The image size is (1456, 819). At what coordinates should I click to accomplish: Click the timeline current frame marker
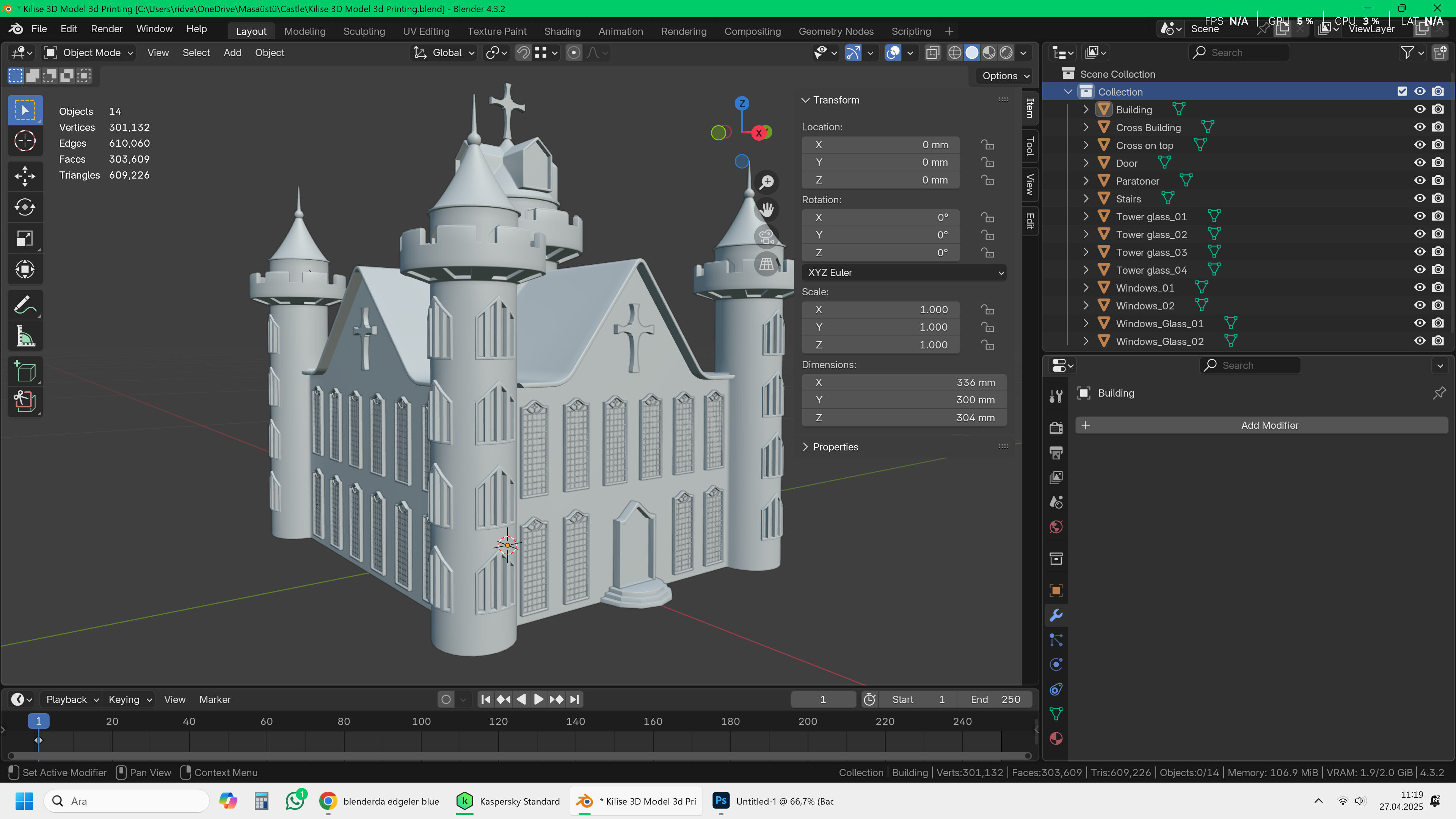click(38, 721)
